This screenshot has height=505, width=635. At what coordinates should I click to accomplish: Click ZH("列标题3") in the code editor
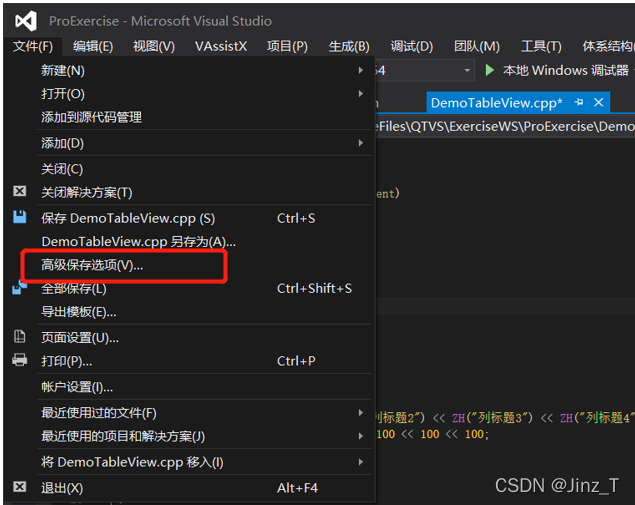493,418
